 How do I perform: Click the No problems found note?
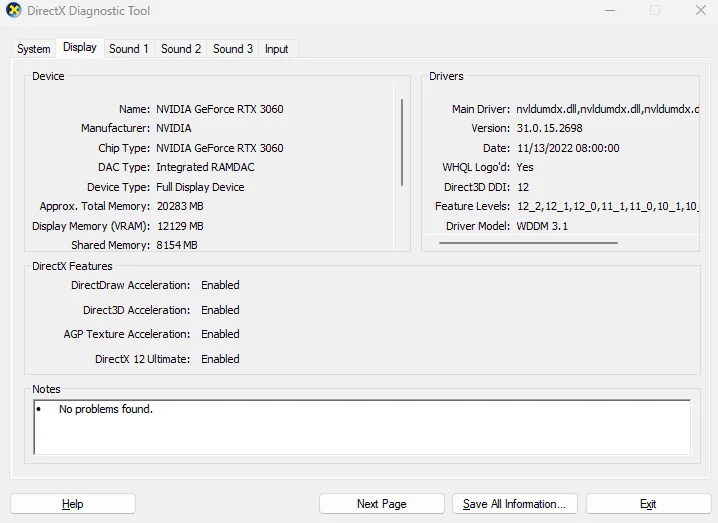click(x=106, y=409)
